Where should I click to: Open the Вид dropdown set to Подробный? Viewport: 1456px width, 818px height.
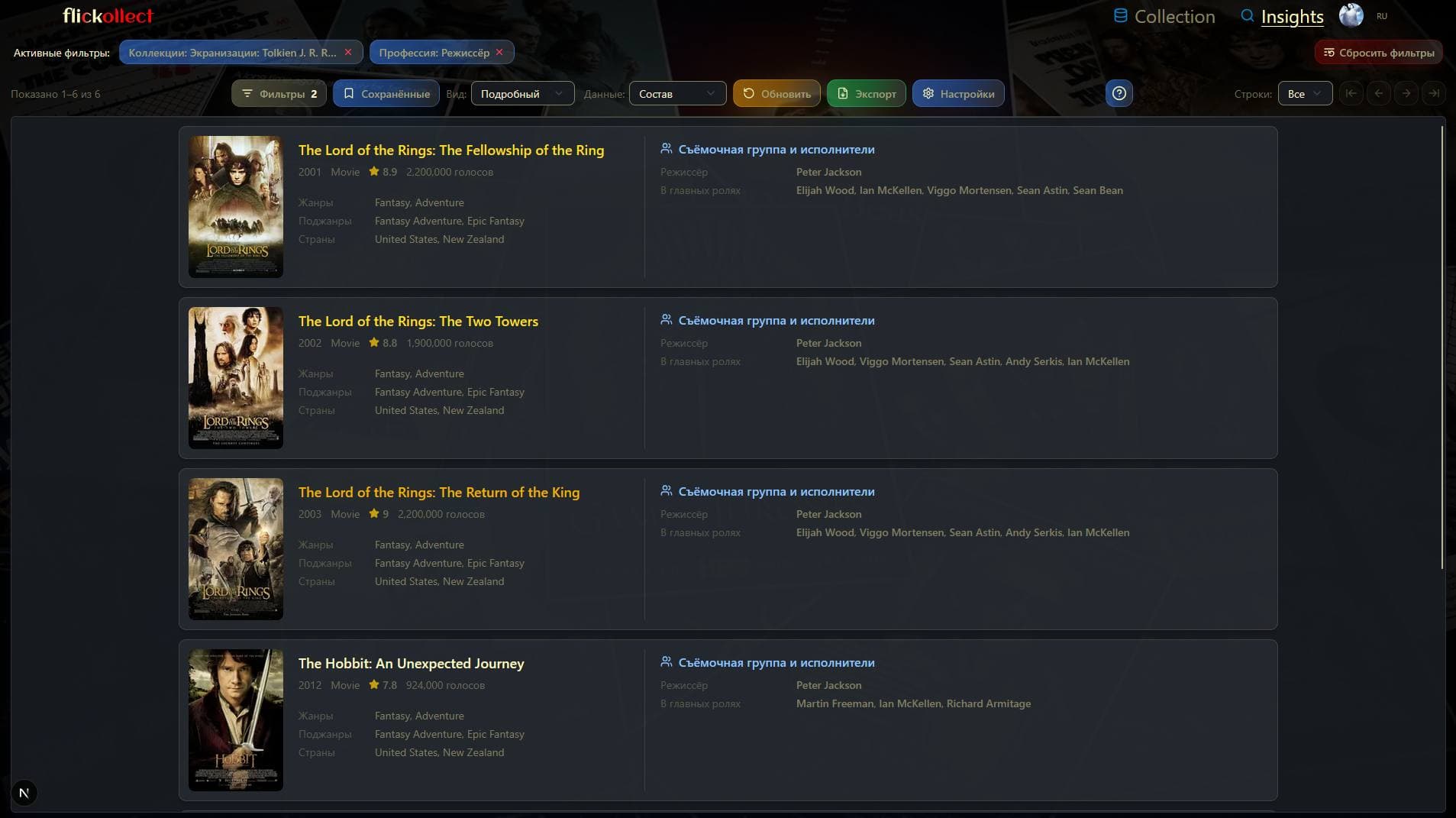tap(522, 94)
